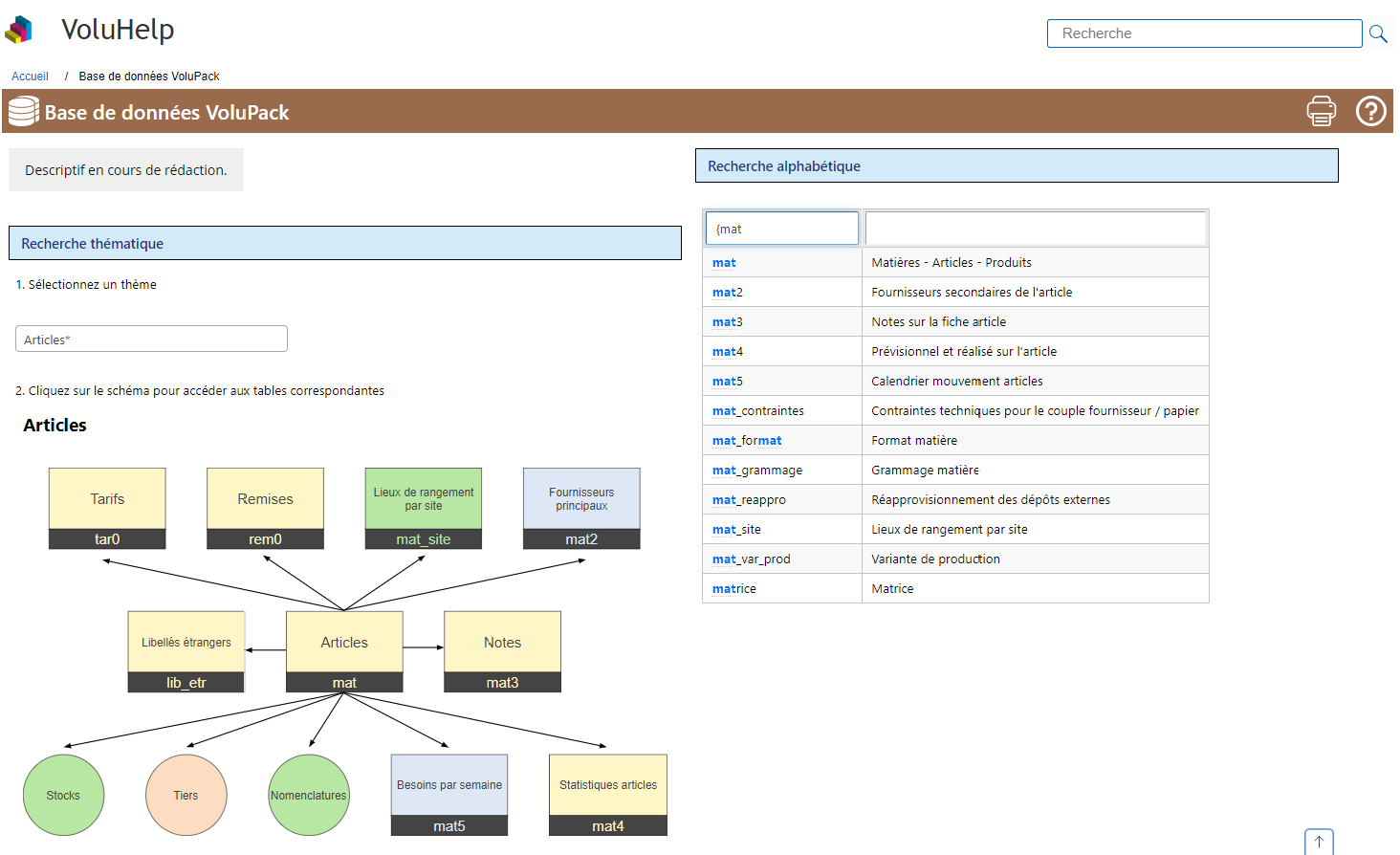The image size is (1400, 855).
Task: Click the empty description filter field
Action: pos(1036,229)
